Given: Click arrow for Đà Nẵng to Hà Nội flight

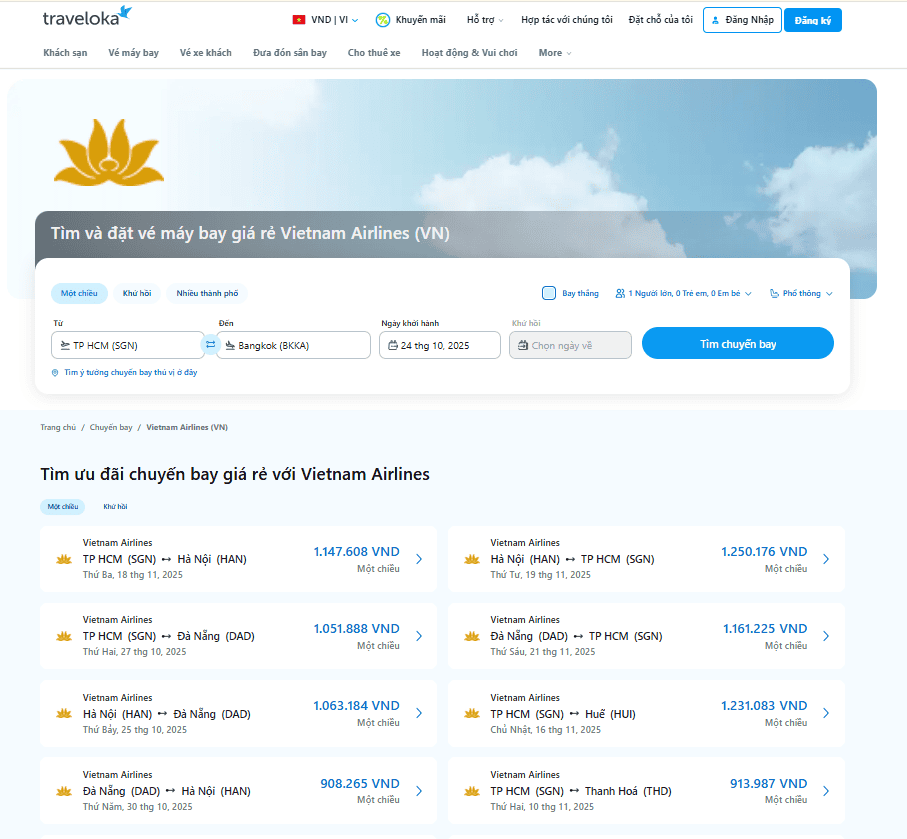Looking at the screenshot, I should [419, 791].
